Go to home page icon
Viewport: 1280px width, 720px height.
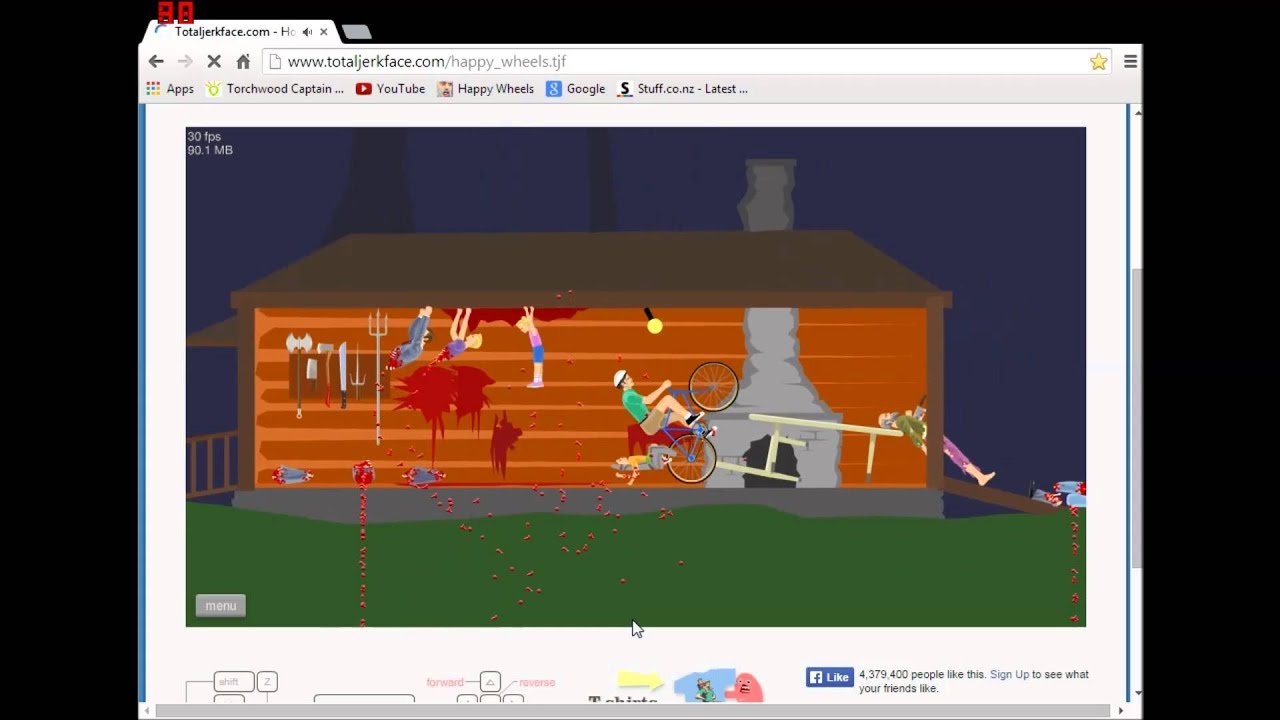point(243,61)
